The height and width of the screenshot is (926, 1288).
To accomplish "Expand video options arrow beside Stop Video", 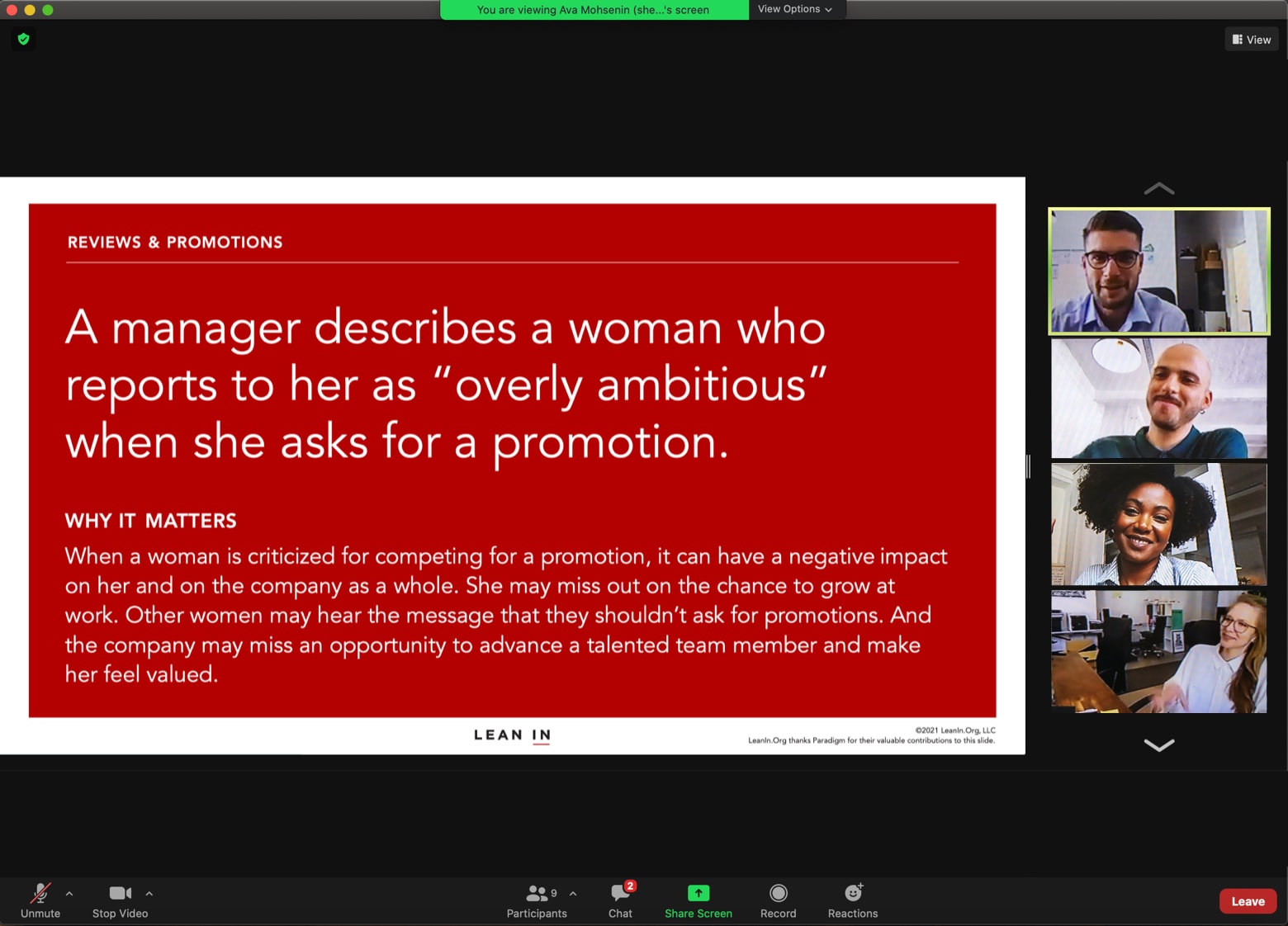I will pos(149,893).
